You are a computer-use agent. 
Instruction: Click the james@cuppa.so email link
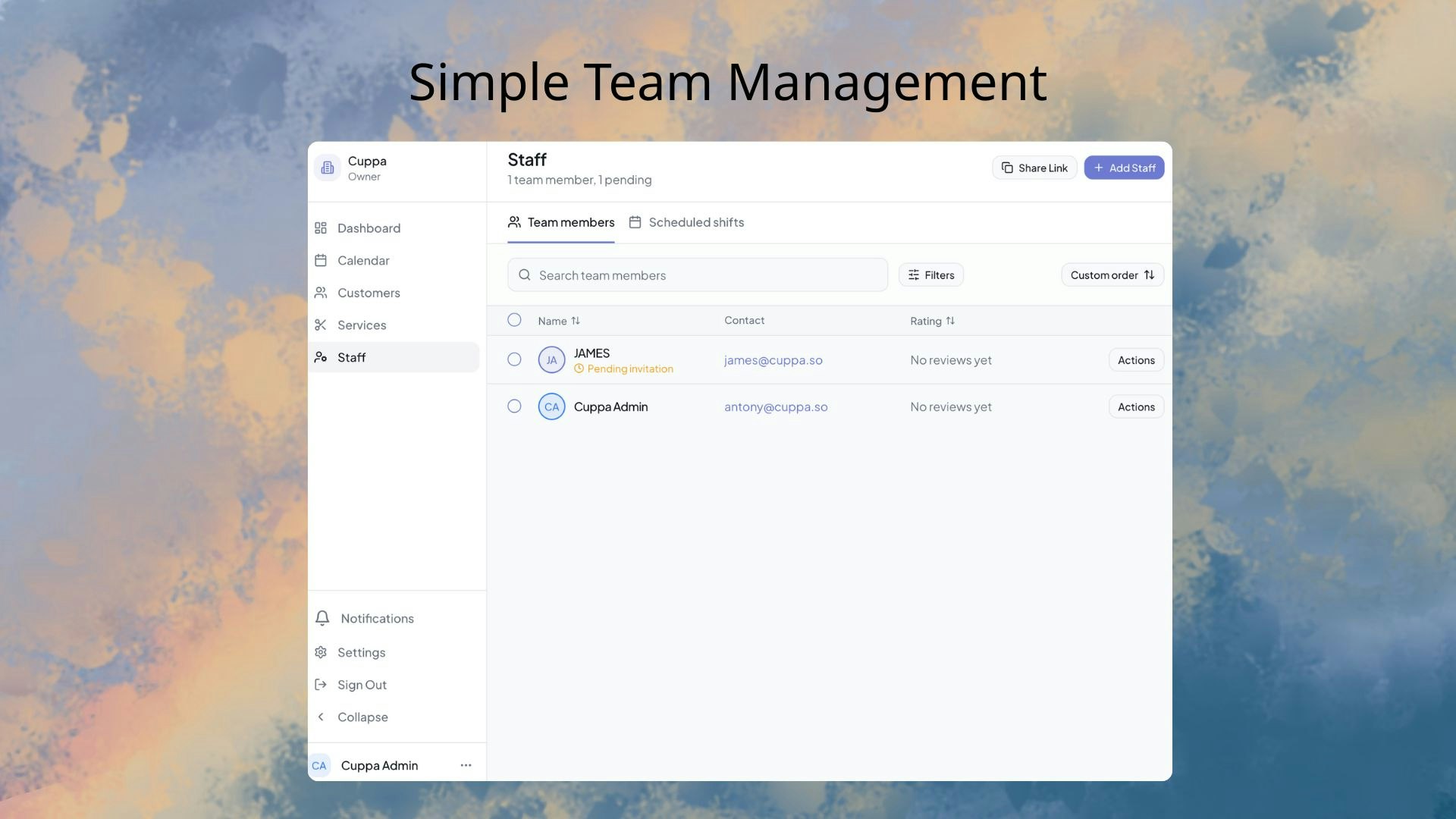[773, 360]
